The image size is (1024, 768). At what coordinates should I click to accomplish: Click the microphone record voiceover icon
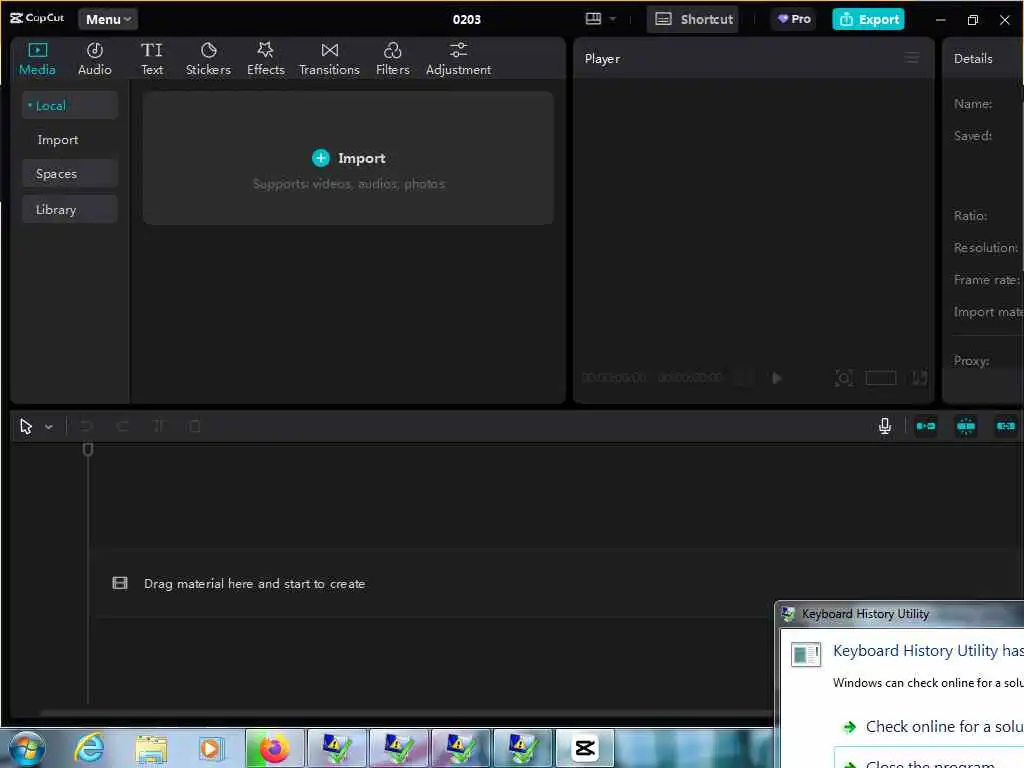[884, 426]
